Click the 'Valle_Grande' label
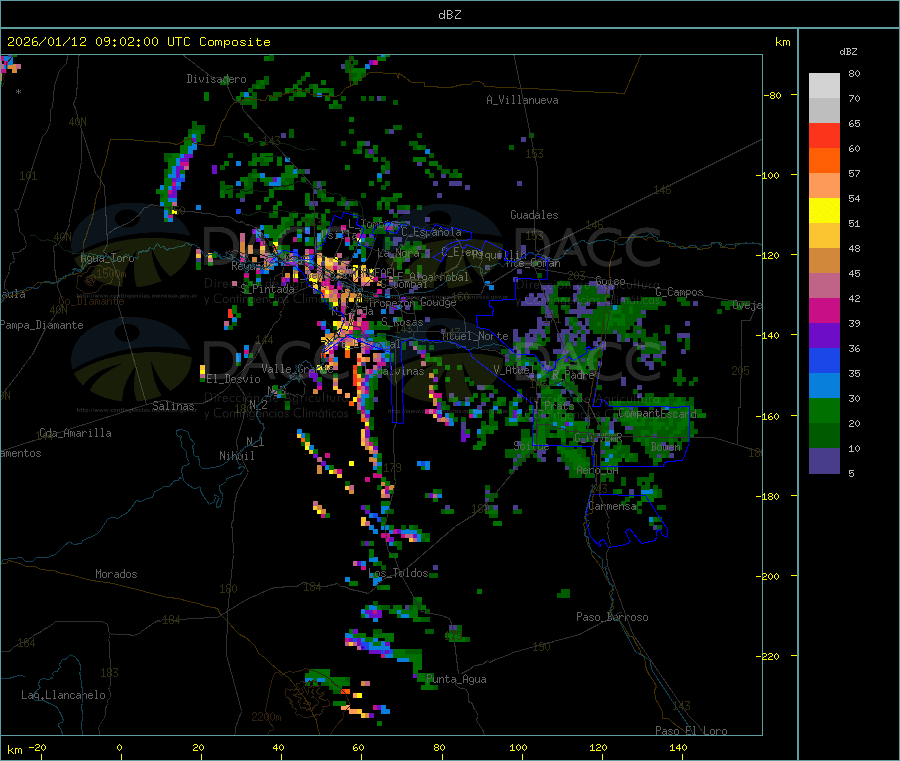 pos(297,369)
